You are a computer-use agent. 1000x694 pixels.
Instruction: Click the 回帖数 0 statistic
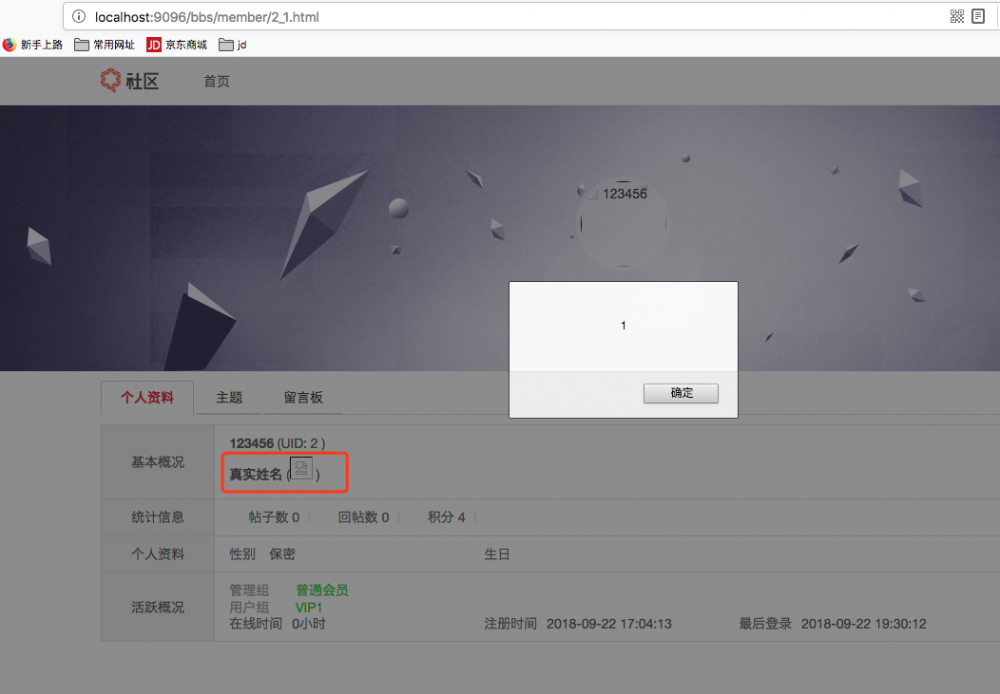click(x=364, y=517)
